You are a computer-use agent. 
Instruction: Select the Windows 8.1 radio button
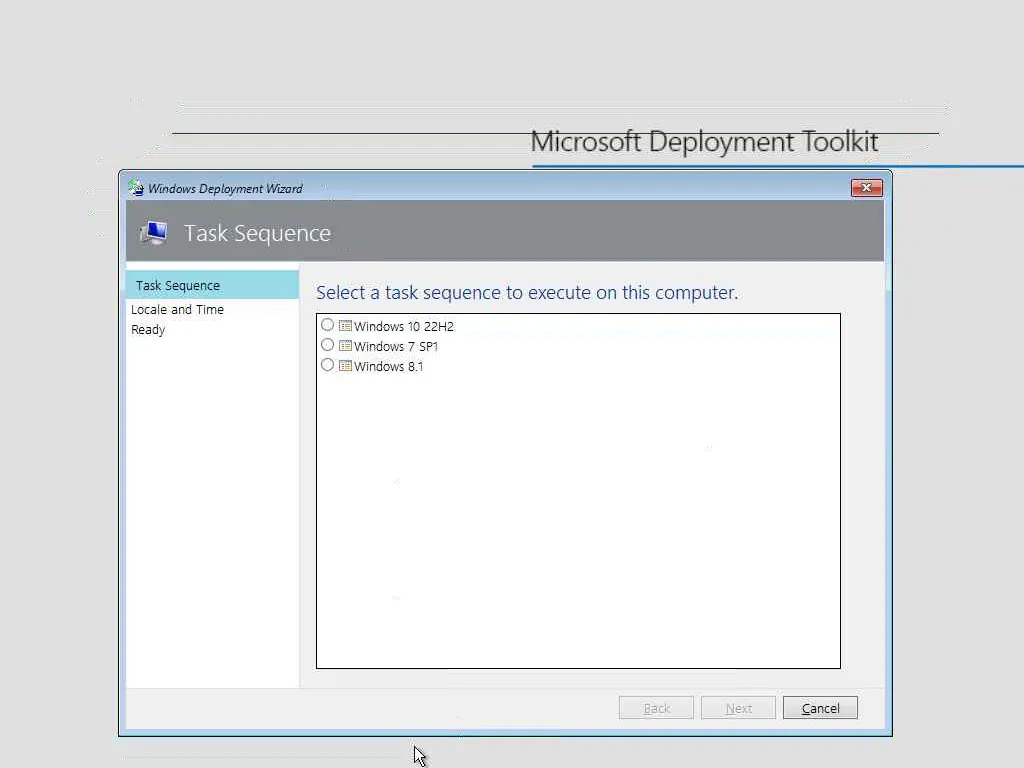click(327, 365)
